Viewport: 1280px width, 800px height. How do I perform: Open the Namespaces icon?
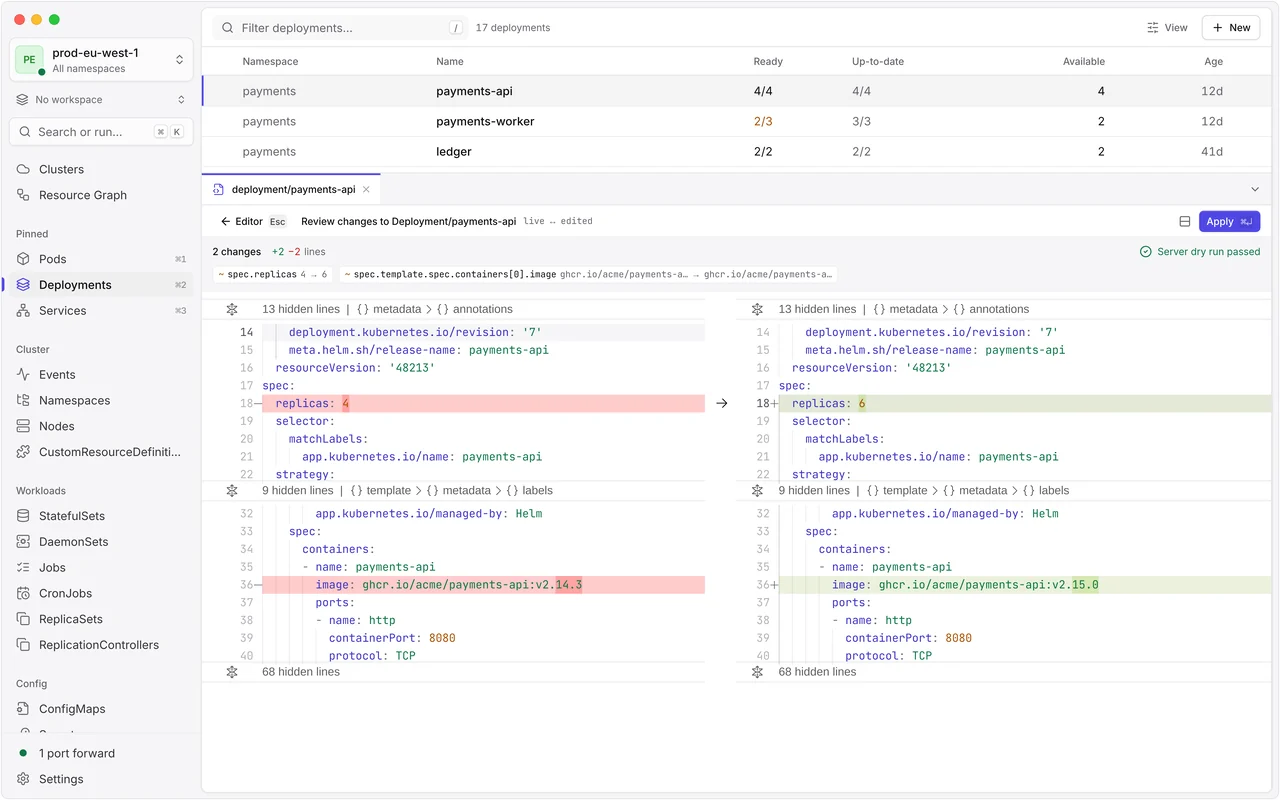[23, 400]
